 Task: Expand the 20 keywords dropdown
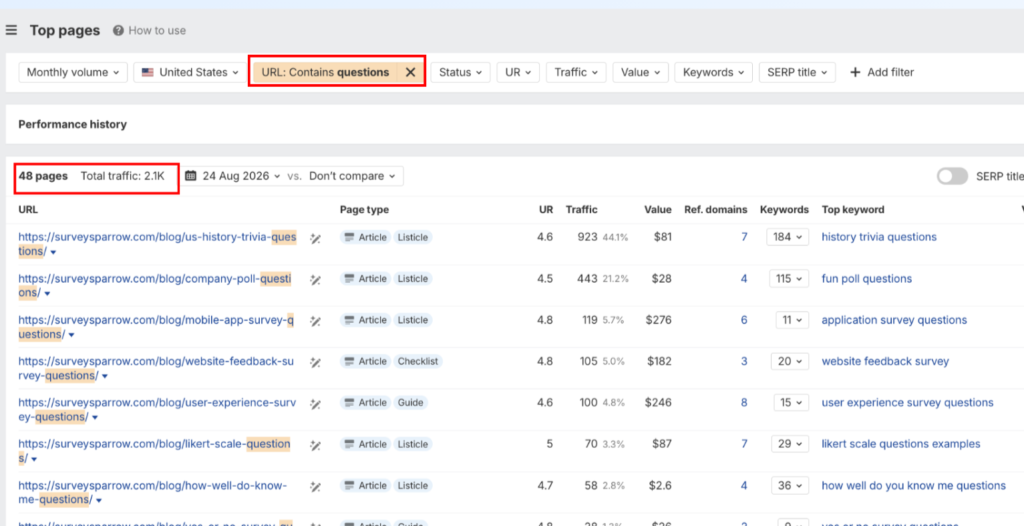[790, 361]
